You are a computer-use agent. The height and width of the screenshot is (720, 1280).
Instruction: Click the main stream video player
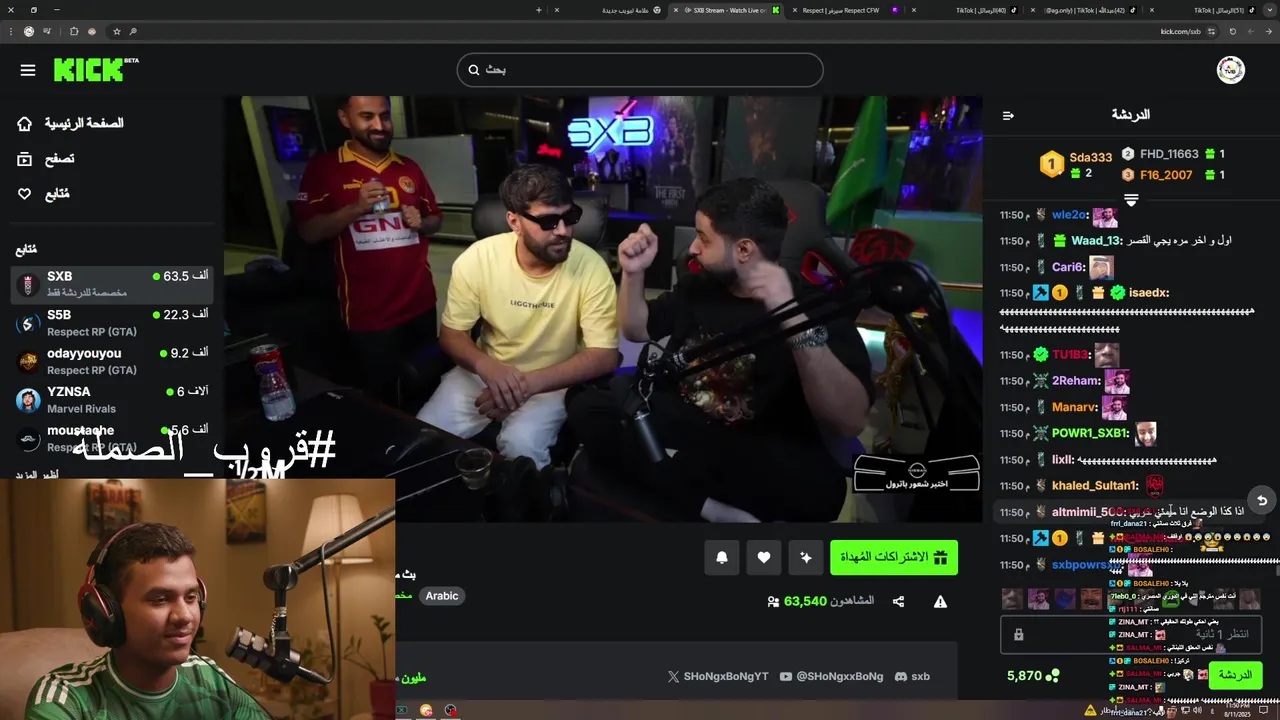click(602, 308)
